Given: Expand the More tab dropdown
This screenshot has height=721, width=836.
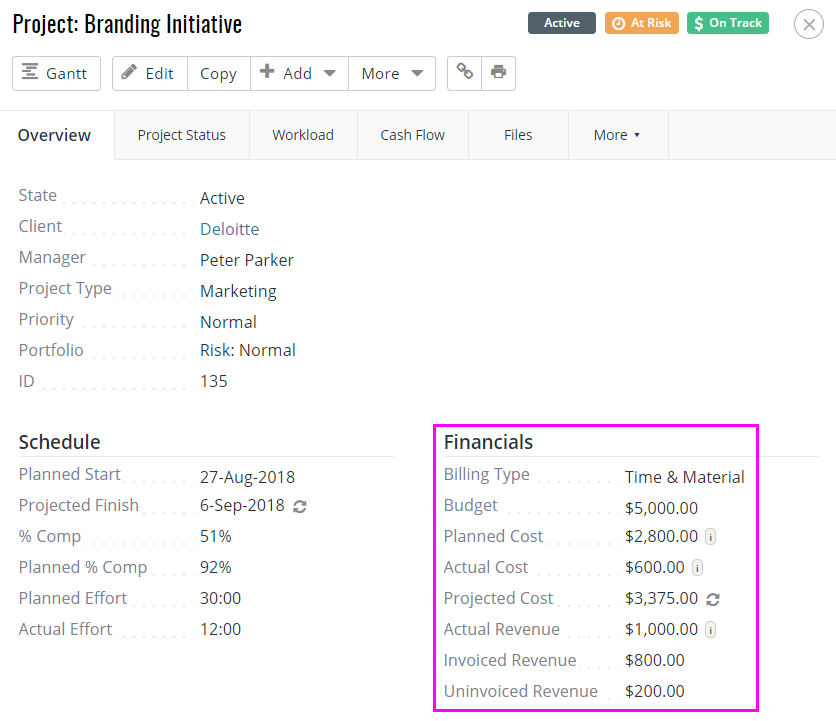Looking at the screenshot, I should (x=616, y=135).
